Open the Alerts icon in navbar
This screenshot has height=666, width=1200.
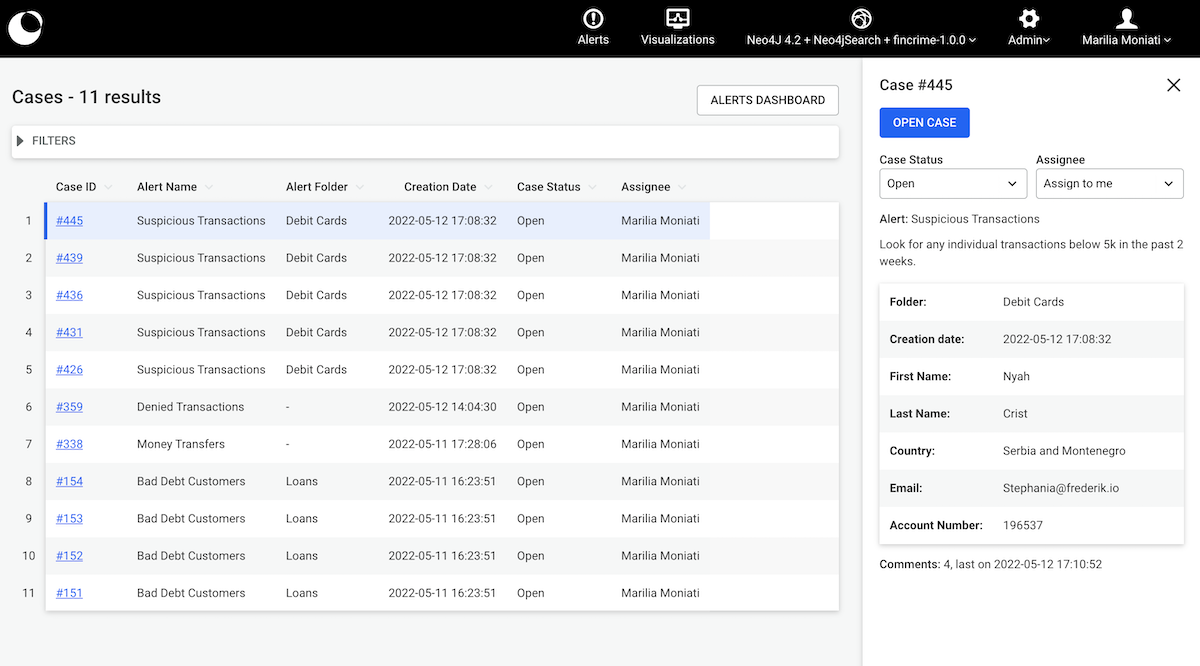(593, 18)
